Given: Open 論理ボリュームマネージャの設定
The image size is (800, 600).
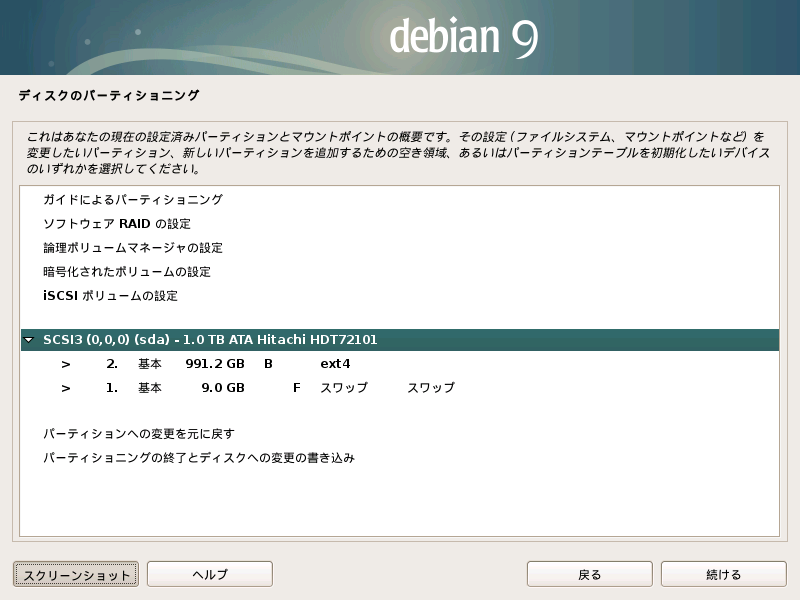Looking at the screenshot, I should tap(132, 248).
